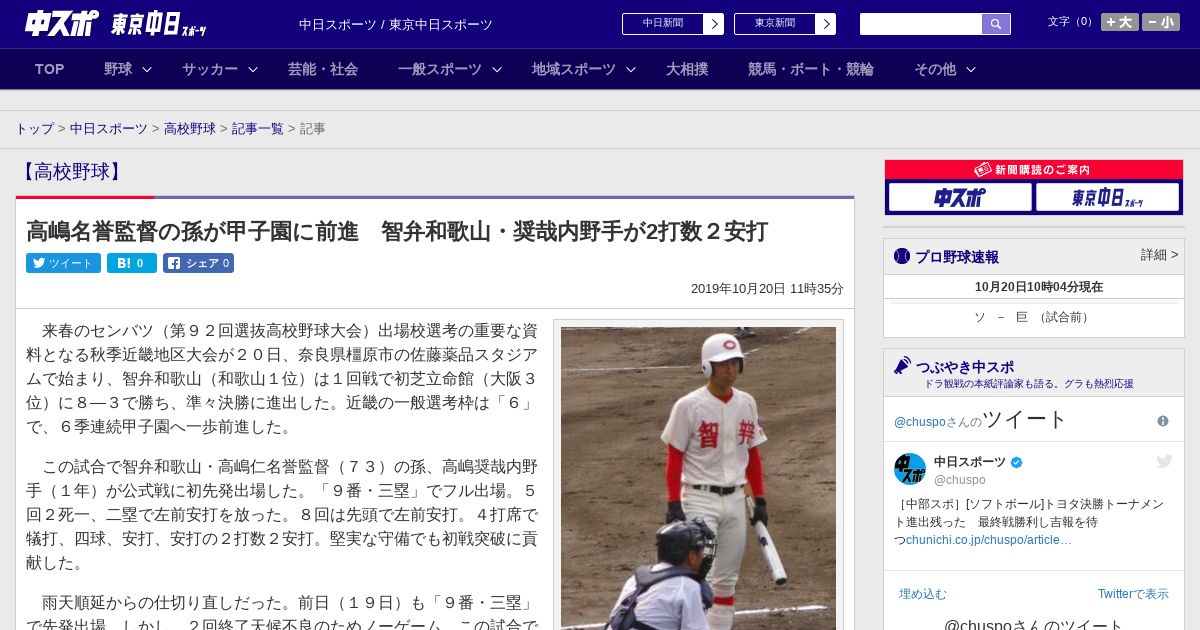The image size is (1200, 630).
Task: Click the 記事一覧 breadcrumb link
Action: (258, 129)
